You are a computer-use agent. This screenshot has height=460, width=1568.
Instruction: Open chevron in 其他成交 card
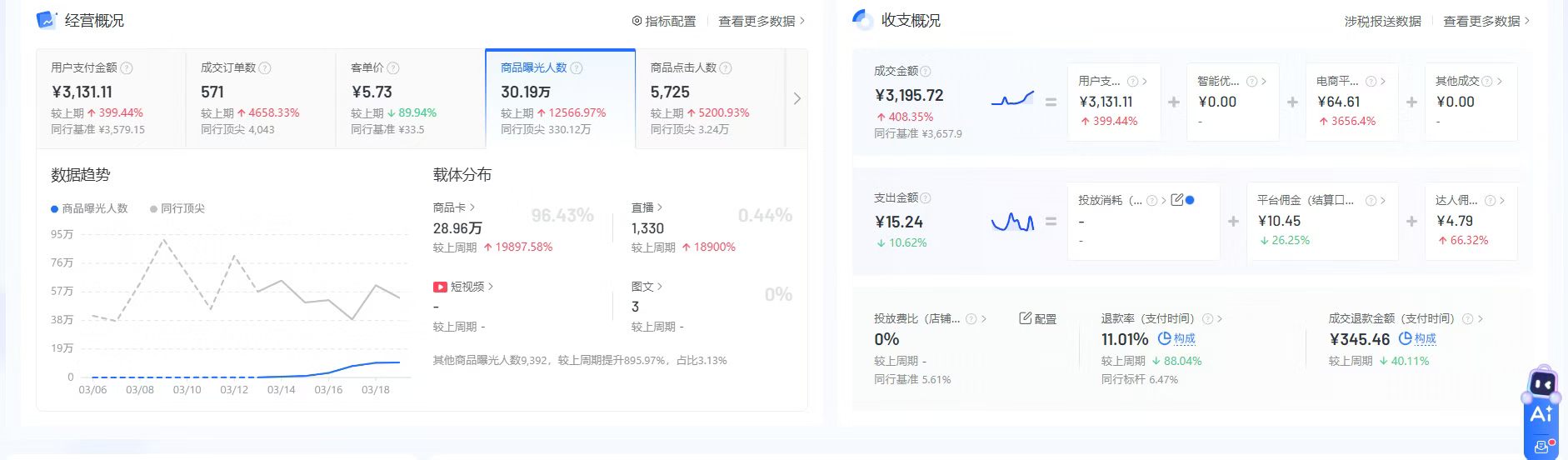1500,82
